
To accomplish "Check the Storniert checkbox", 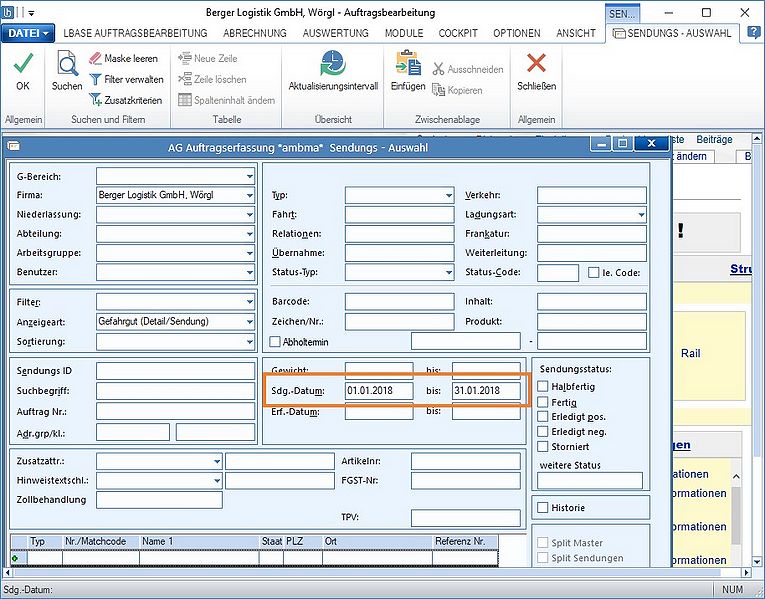I will (x=543, y=446).
